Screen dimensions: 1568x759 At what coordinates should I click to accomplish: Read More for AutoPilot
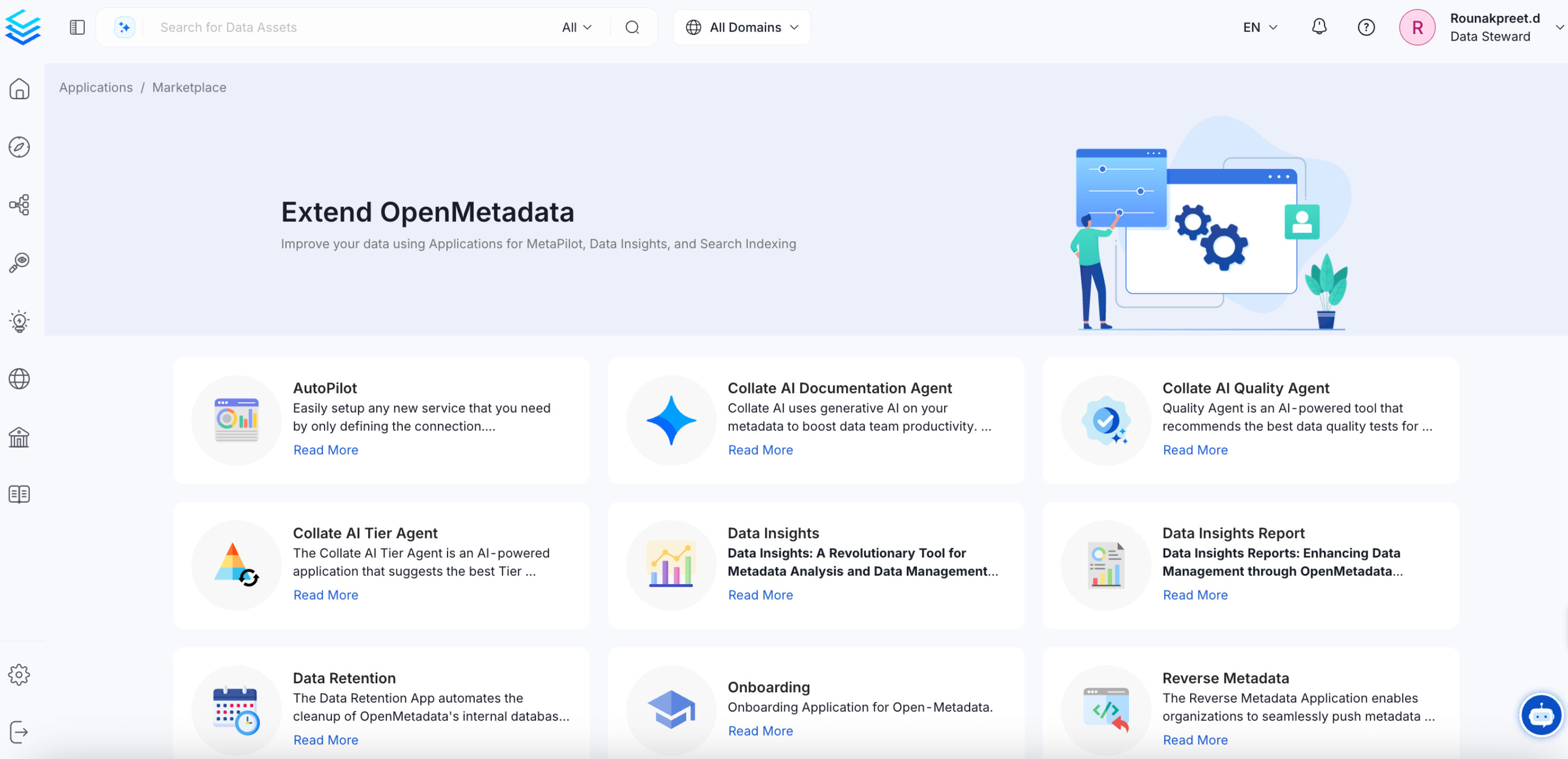326,449
